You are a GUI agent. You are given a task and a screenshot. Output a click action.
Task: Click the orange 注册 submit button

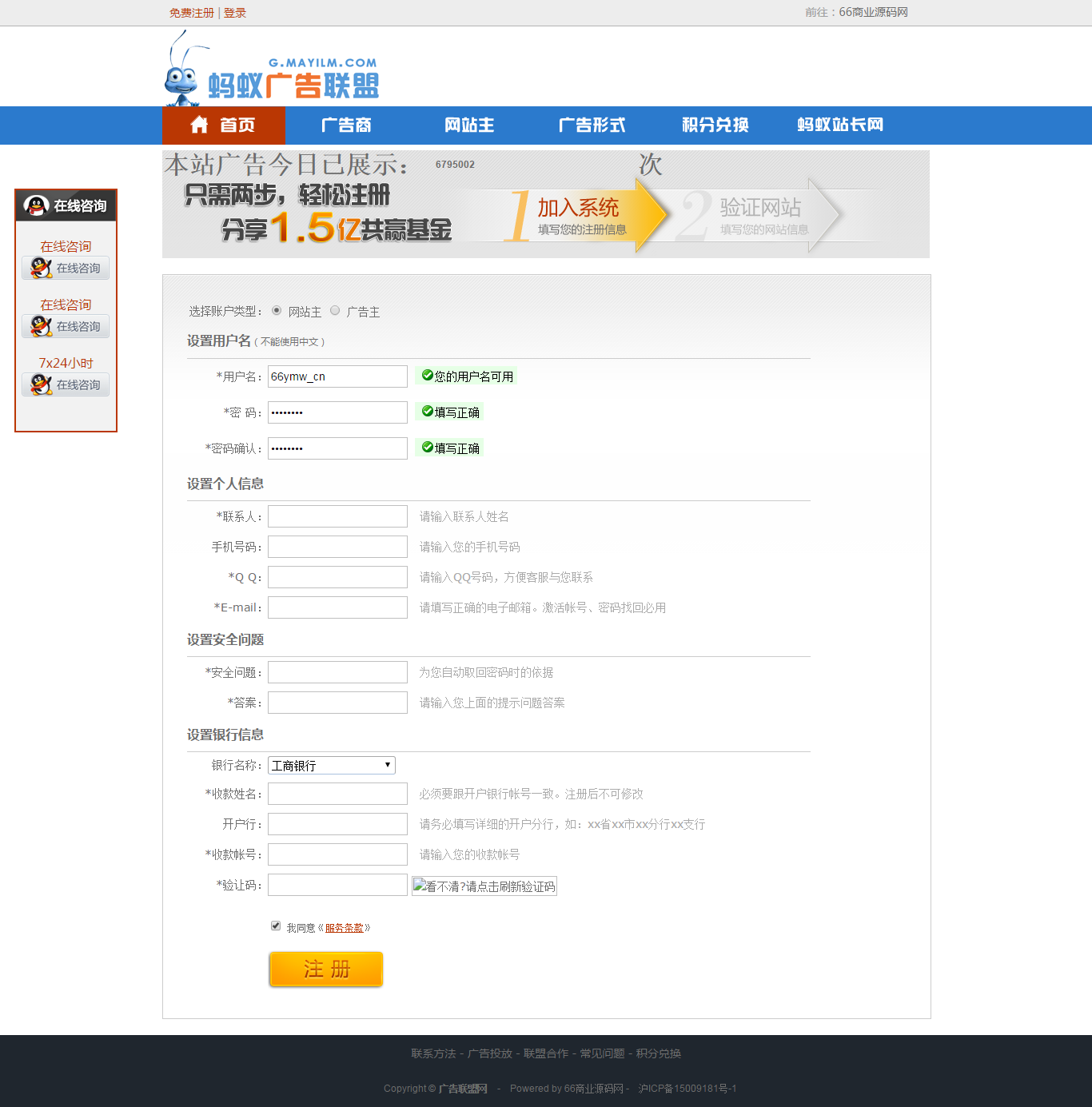[x=326, y=970]
